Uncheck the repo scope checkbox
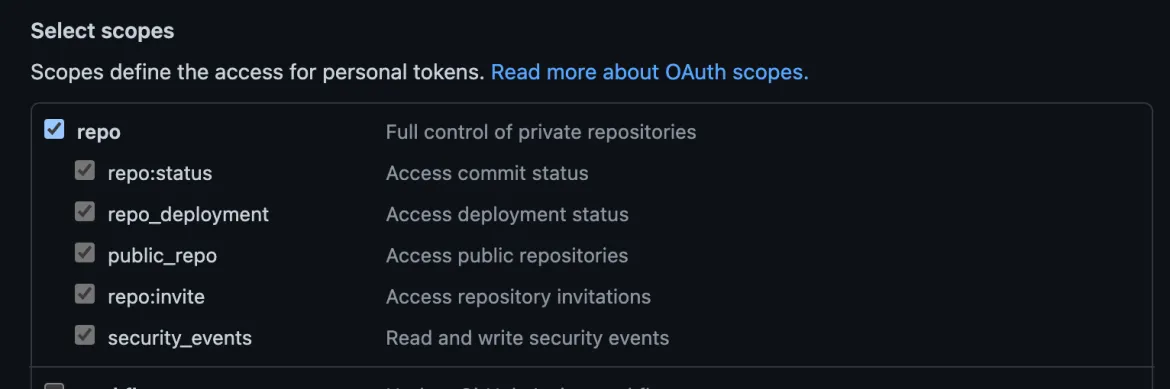The image size is (1170, 389). (54, 129)
